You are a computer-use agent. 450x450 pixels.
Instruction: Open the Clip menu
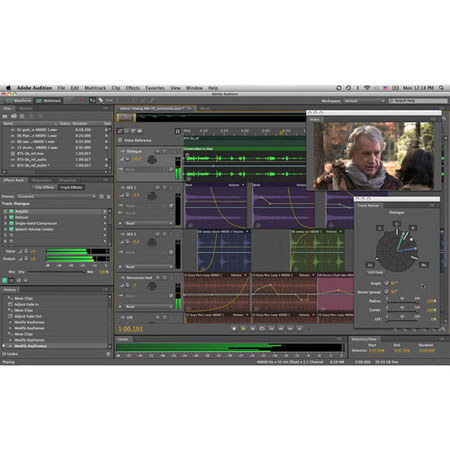tap(116, 88)
